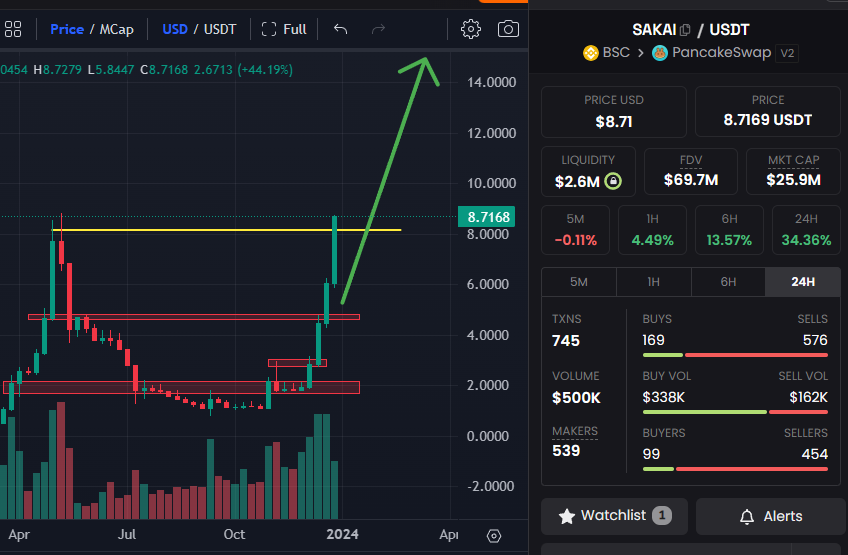This screenshot has width=848, height=555.
Task: Open time axis settings icon
Action: point(494,536)
